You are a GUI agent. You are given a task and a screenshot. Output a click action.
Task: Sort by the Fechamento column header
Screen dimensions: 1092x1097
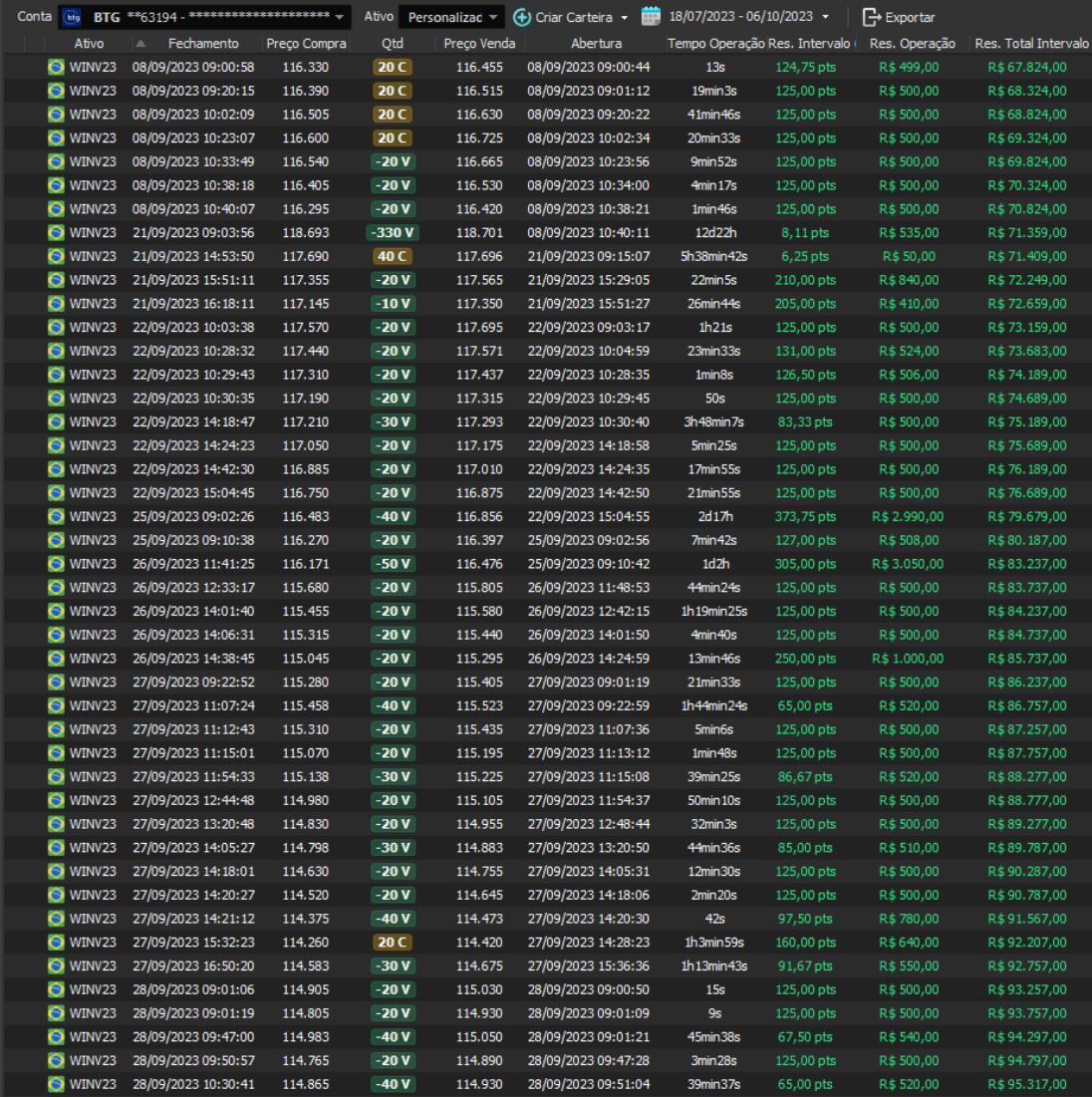(x=203, y=43)
